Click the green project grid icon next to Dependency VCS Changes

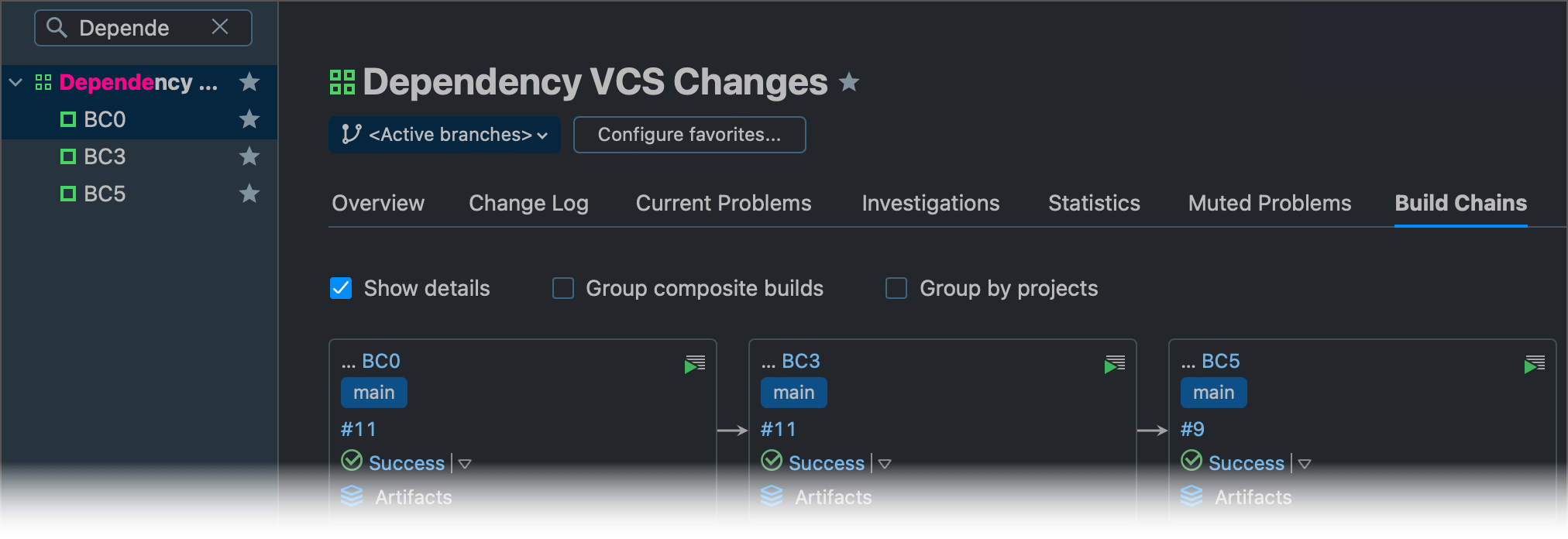[x=342, y=80]
